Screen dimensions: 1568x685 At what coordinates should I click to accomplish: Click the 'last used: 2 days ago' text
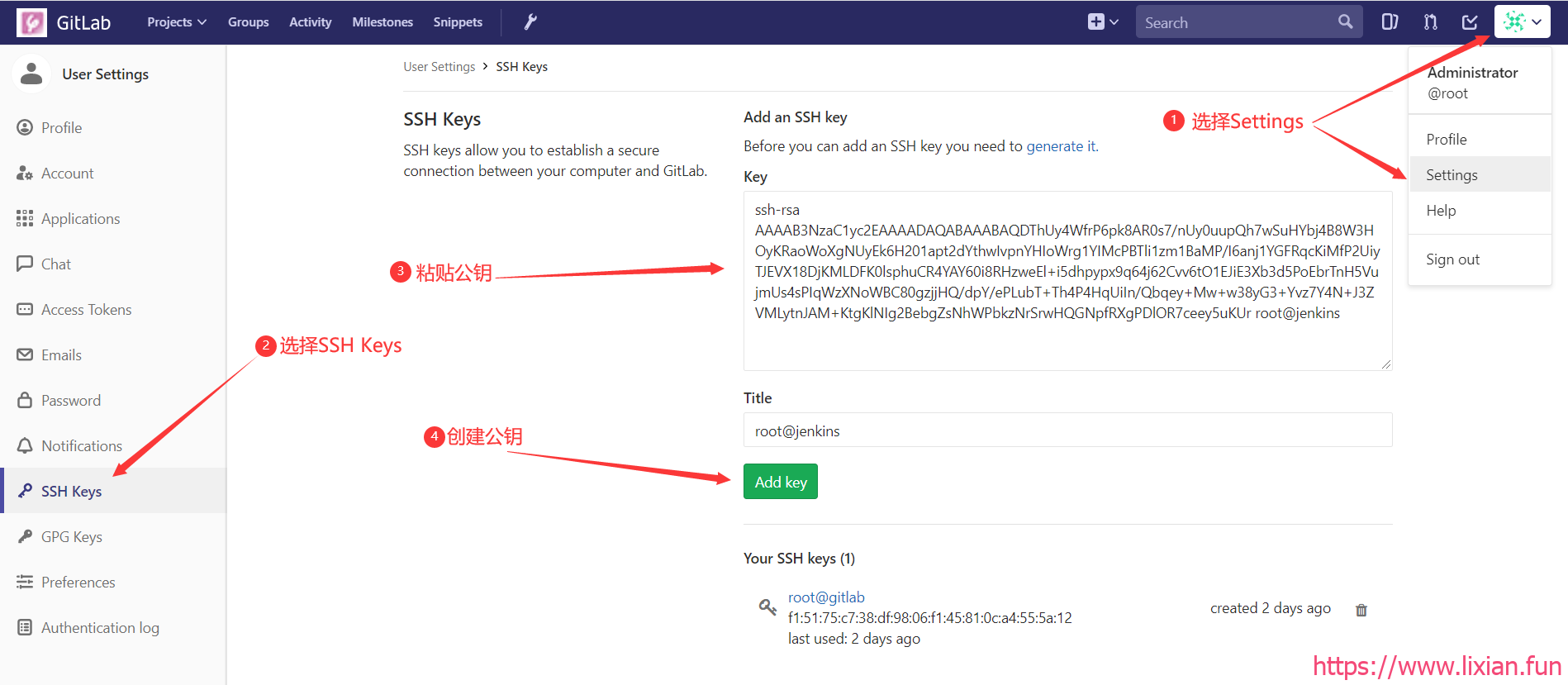pyautogui.click(x=854, y=638)
